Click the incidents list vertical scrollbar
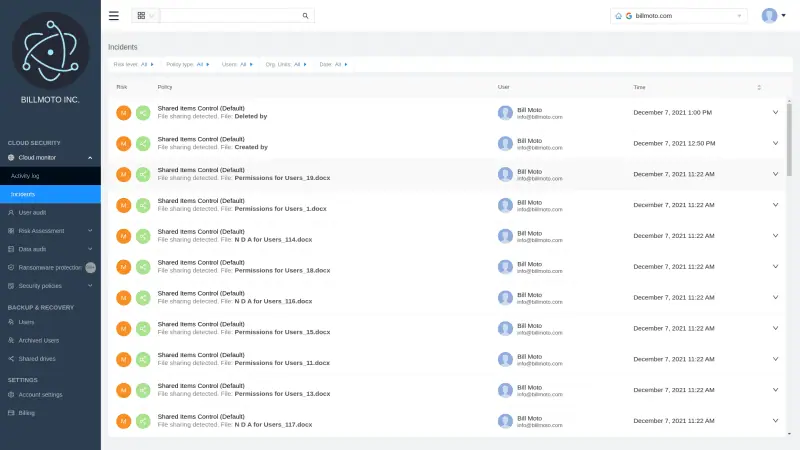 (789, 140)
